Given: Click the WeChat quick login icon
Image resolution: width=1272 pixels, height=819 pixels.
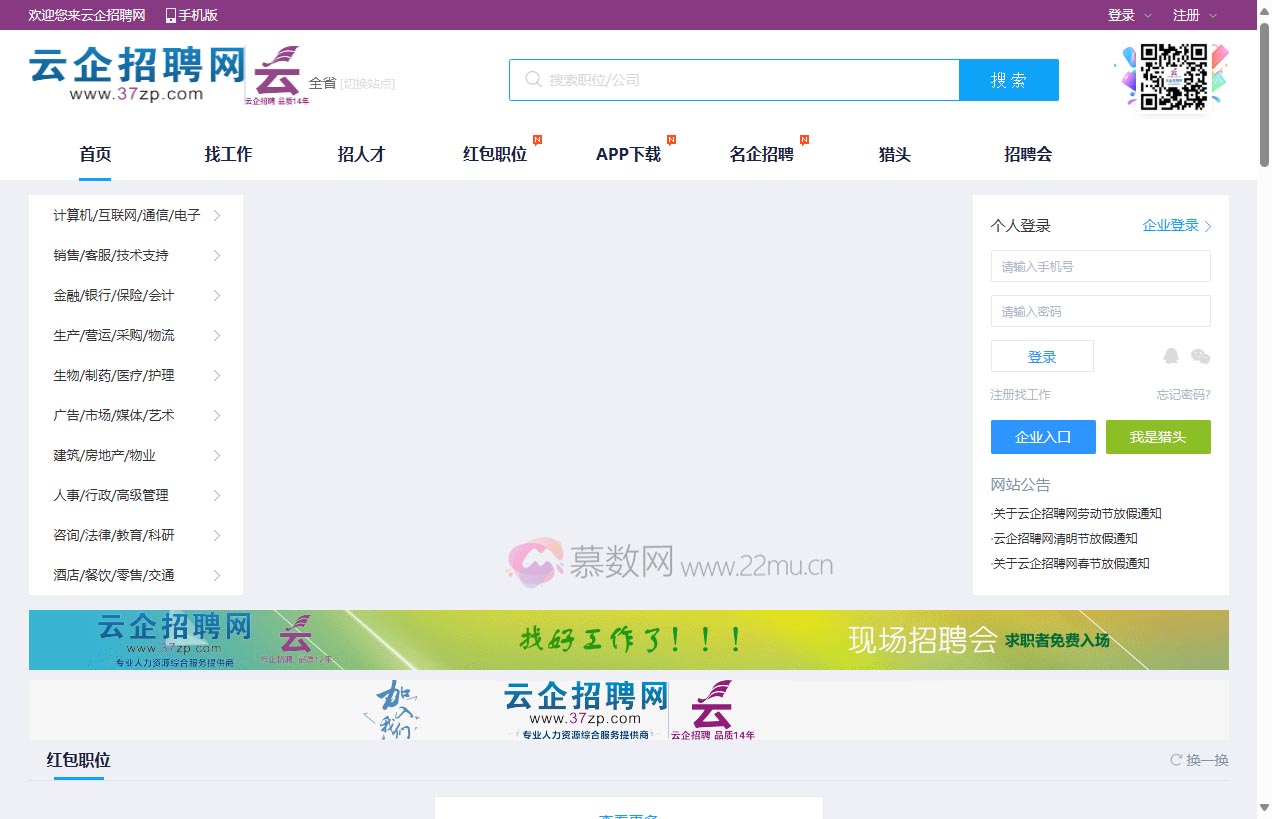Looking at the screenshot, I should pyautogui.click(x=1200, y=356).
